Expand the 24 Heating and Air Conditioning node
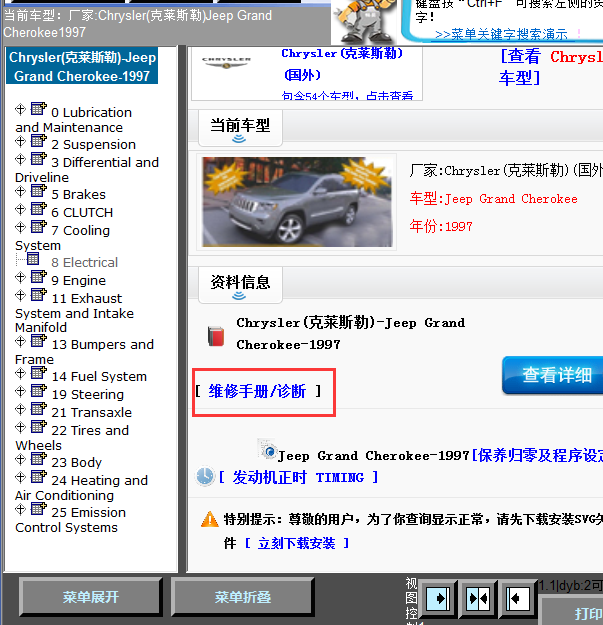 [20, 477]
